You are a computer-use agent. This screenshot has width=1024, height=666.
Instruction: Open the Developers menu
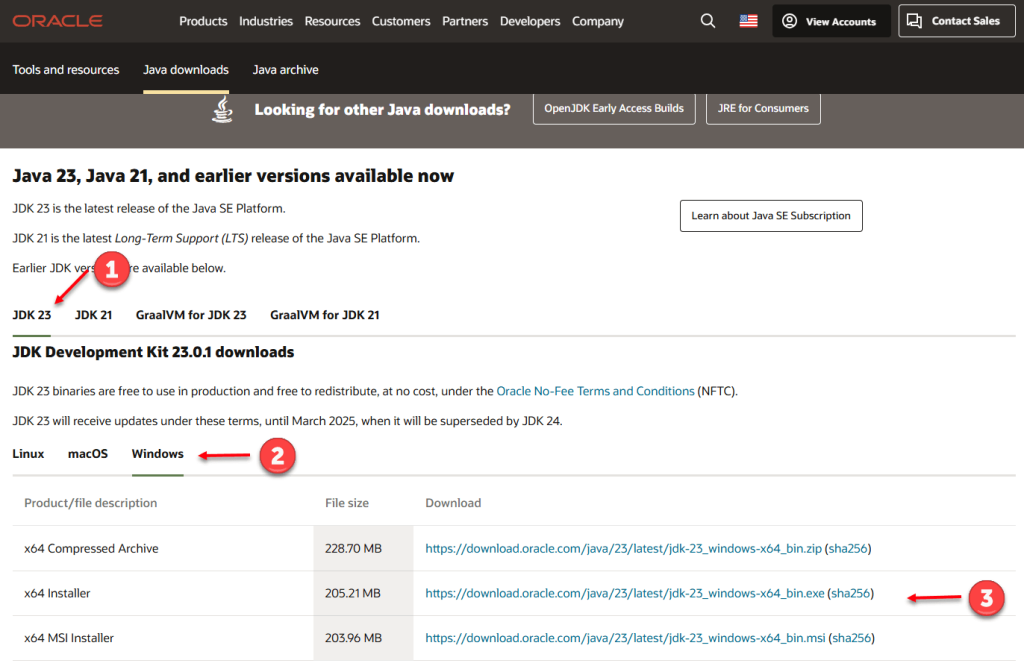(x=530, y=21)
